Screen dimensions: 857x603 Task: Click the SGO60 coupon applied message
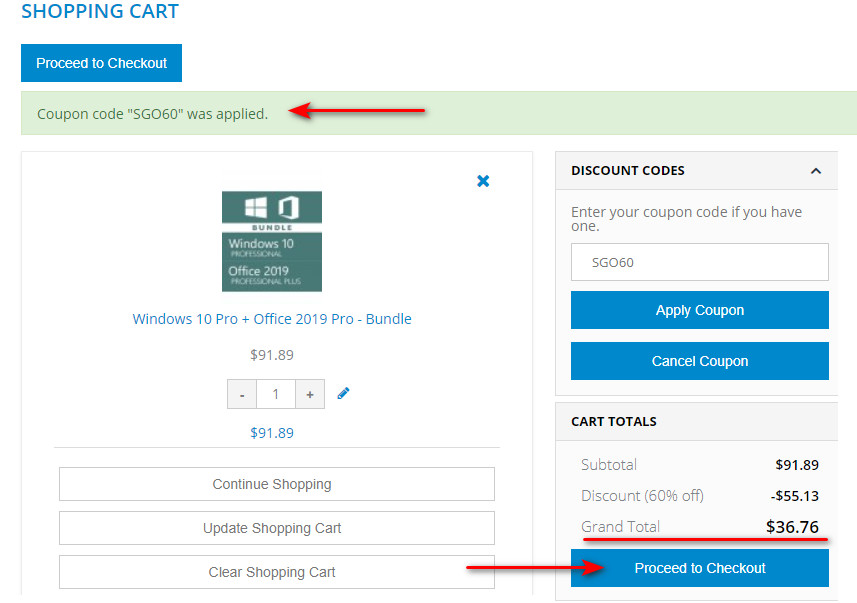[x=153, y=114]
